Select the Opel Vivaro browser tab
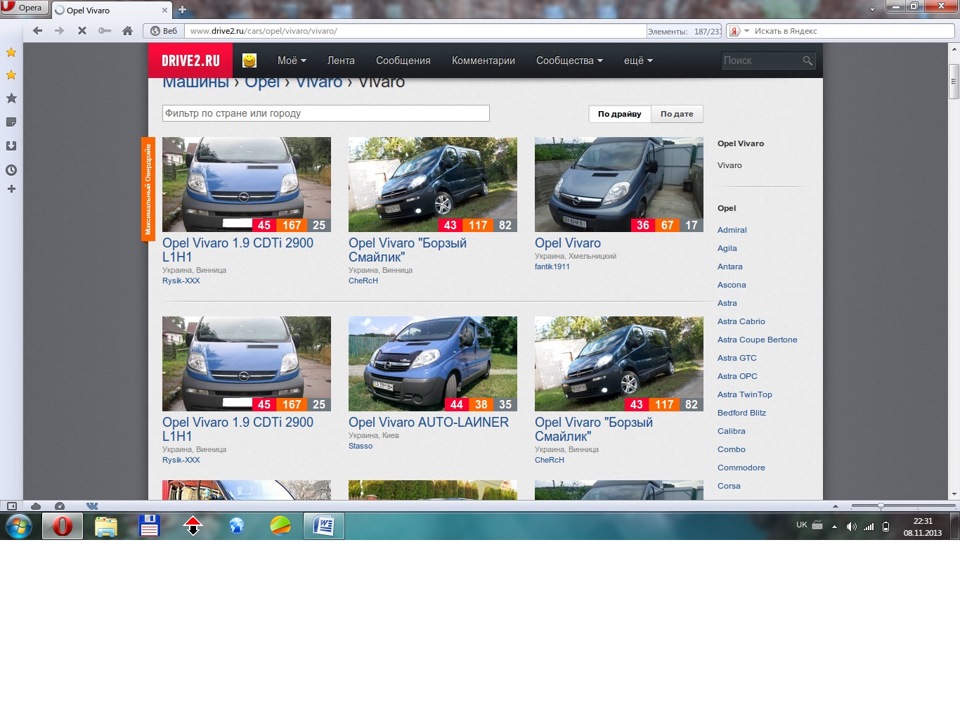The image size is (960, 720). 110,10
